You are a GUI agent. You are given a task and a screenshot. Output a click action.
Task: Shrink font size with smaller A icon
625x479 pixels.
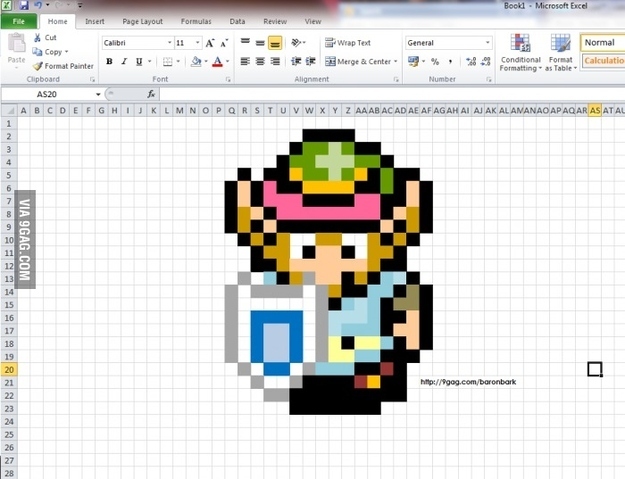point(224,43)
